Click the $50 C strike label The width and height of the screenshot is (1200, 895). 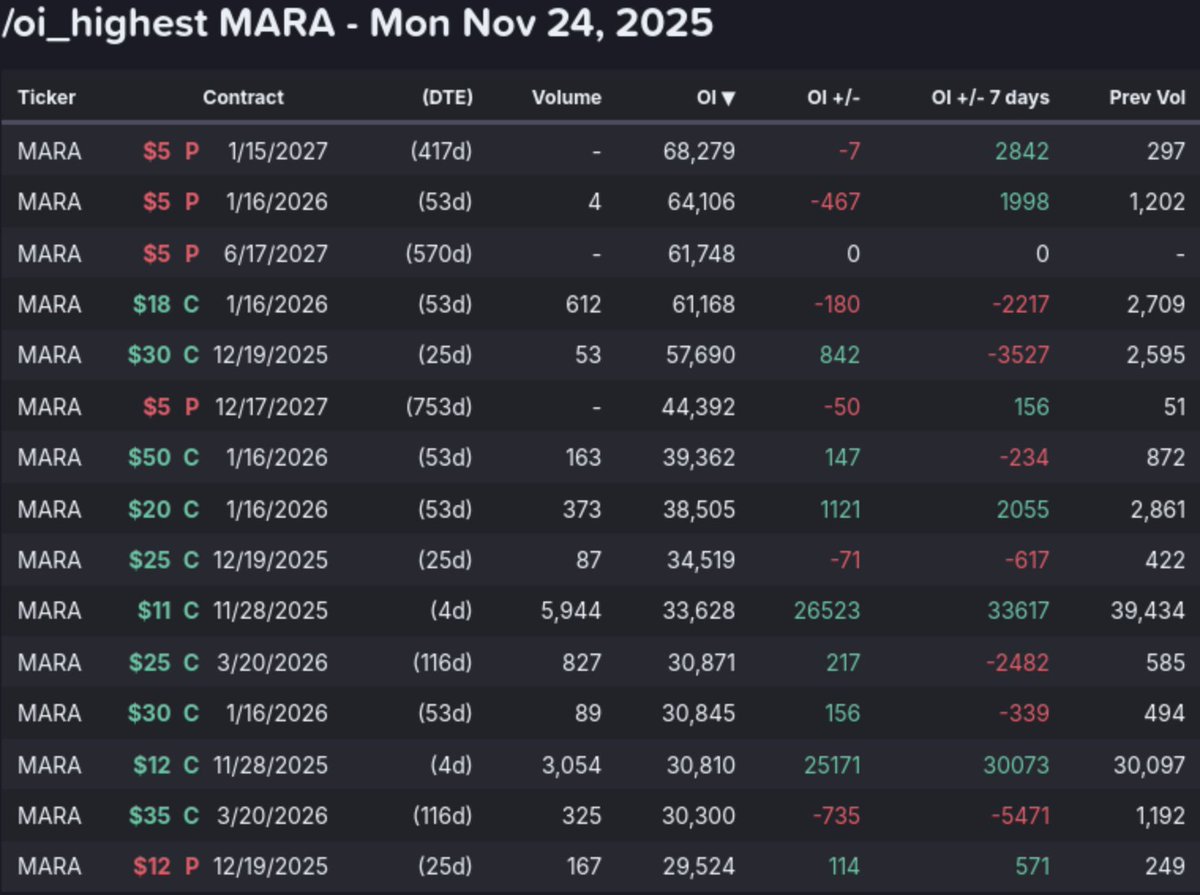tap(152, 457)
